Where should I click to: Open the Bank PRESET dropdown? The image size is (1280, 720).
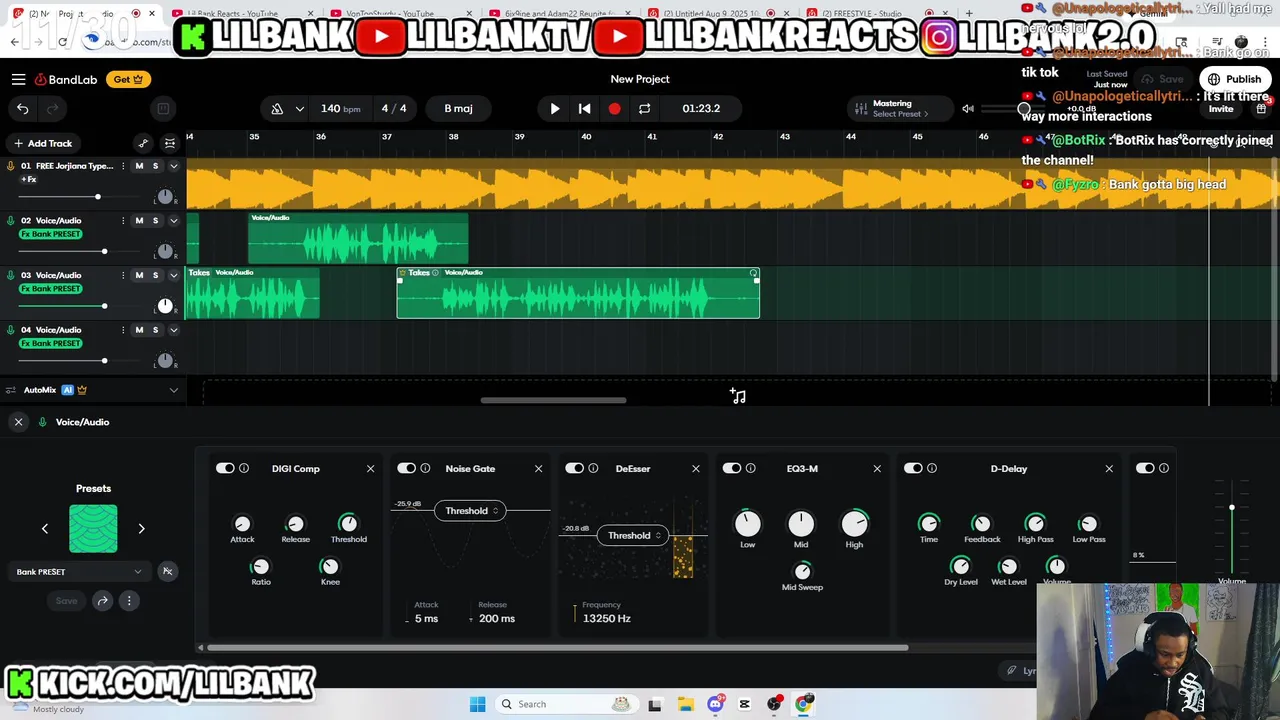click(79, 572)
